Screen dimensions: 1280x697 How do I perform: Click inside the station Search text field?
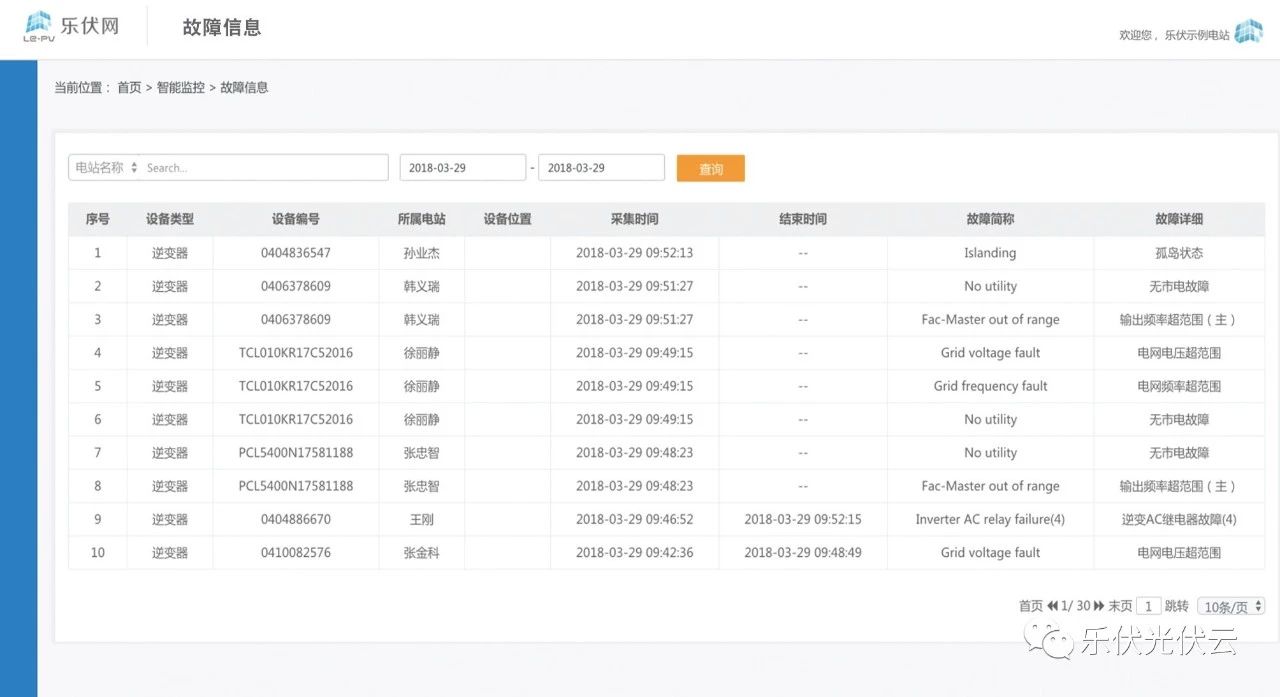point(264,168)
